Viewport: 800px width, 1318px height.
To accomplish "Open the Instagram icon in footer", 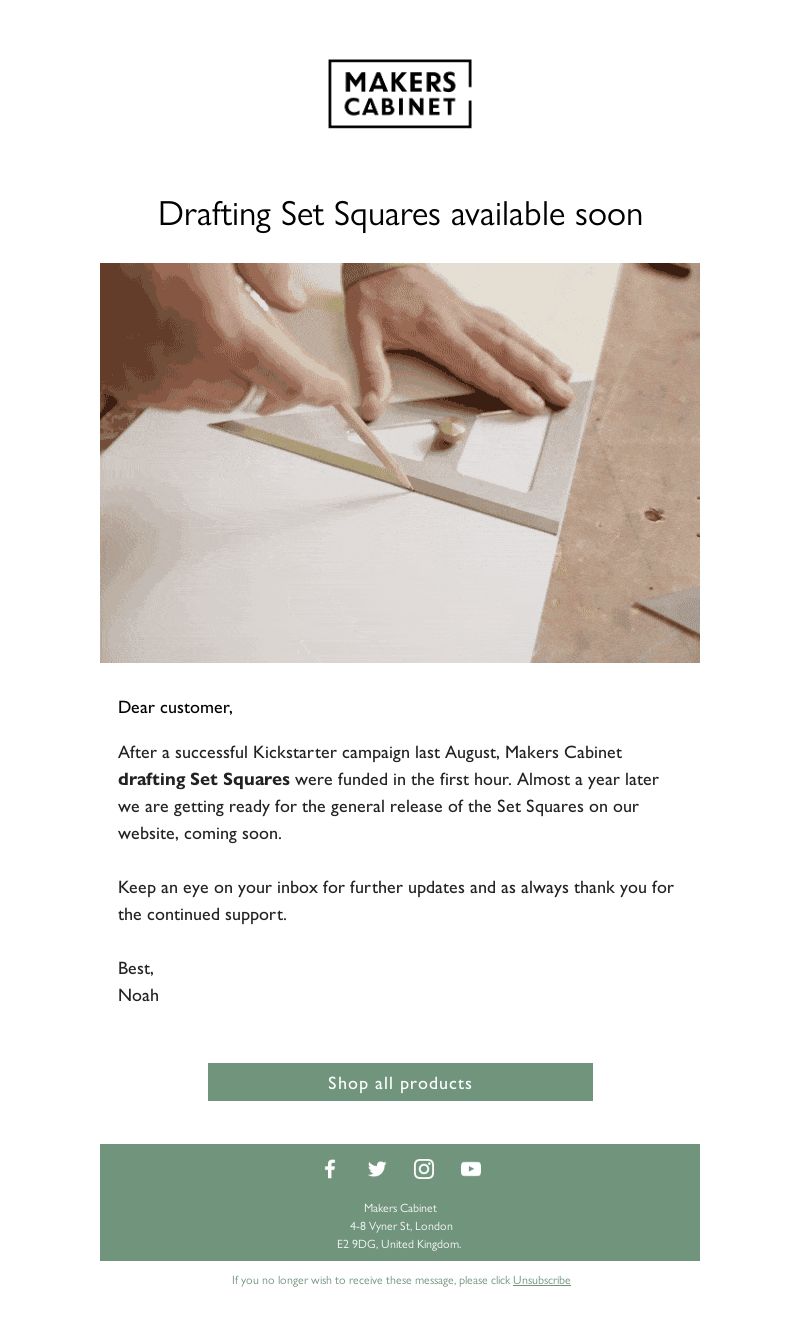I will pyautogui.click(x=424, y=1169).
